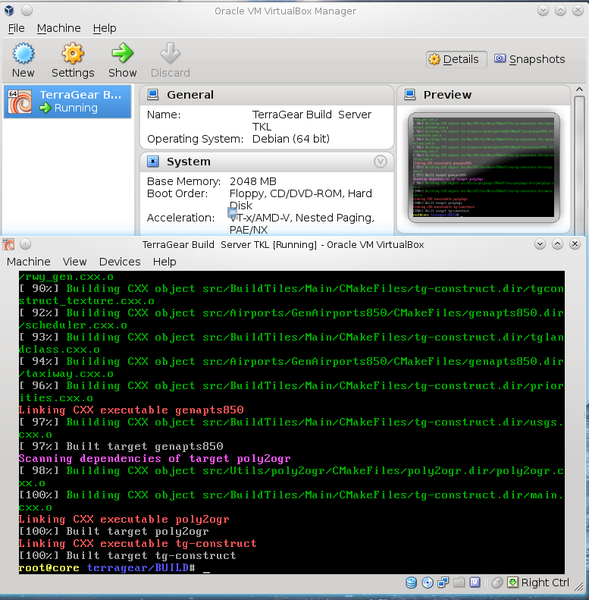
Task: Click the network adapters status bar icon
Action: pyautogui.click(x=443, y=582)
